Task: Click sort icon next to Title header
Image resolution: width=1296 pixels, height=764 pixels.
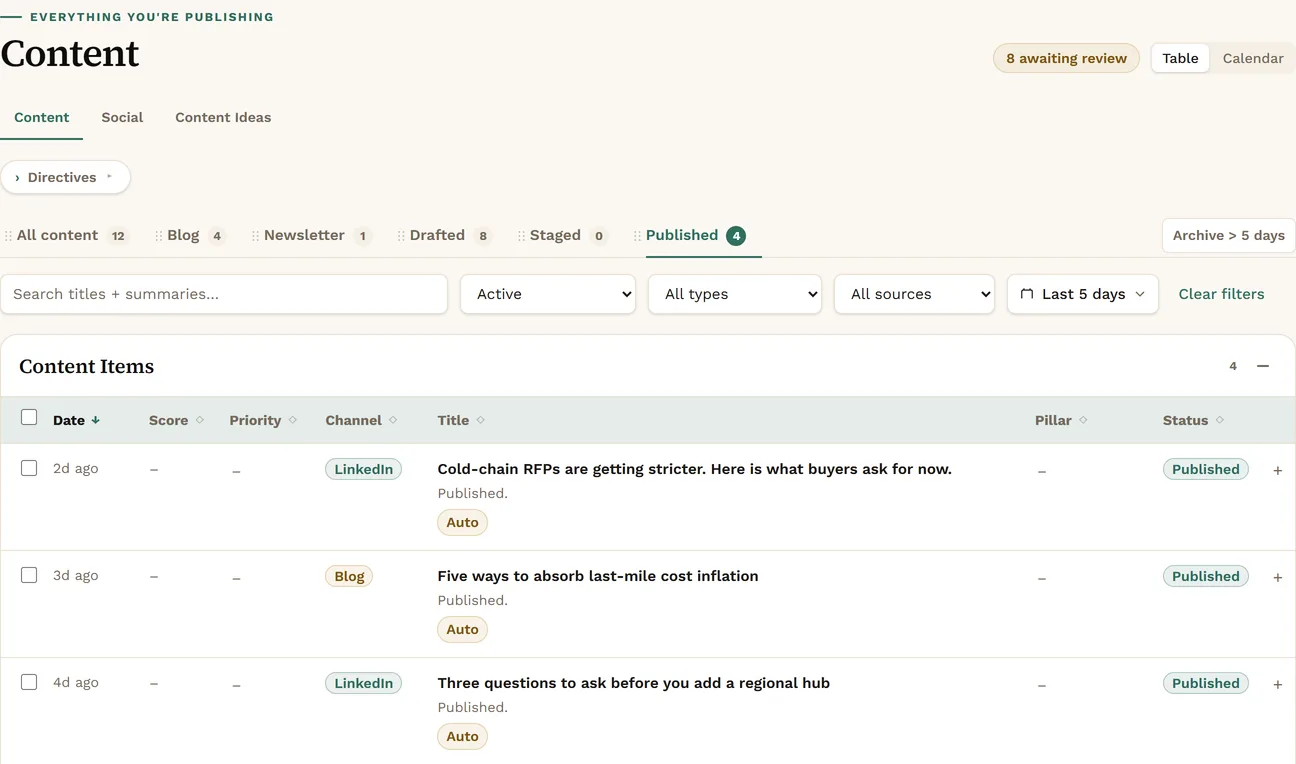Action: pos(481,420)
